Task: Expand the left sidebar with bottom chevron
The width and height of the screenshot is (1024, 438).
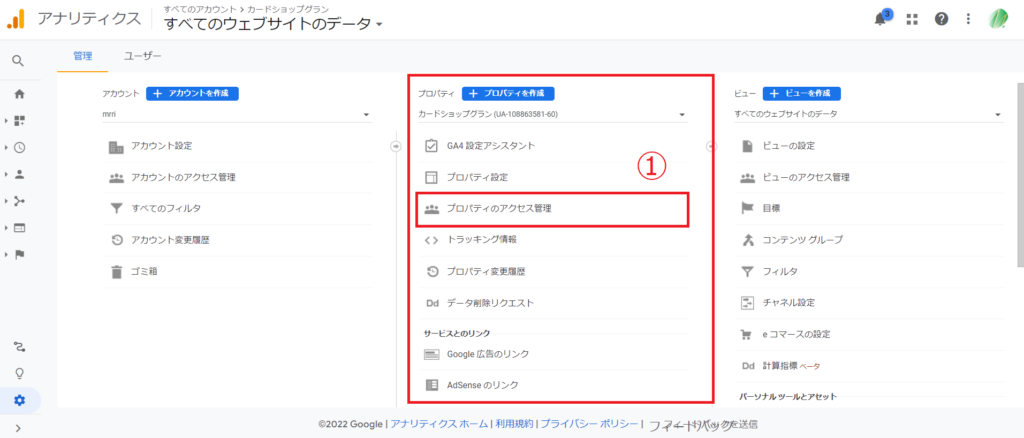Action: pos(19,428)
